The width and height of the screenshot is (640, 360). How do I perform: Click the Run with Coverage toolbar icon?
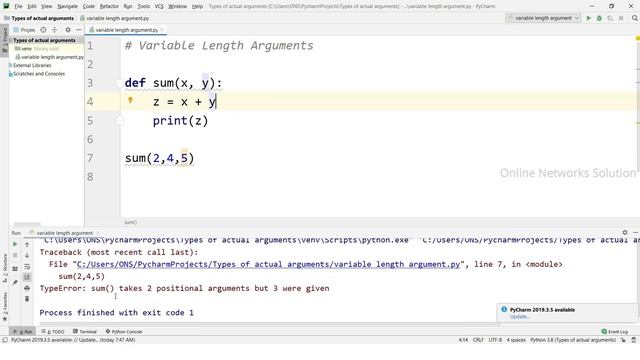pyautogui.click(x=610, y=18)
